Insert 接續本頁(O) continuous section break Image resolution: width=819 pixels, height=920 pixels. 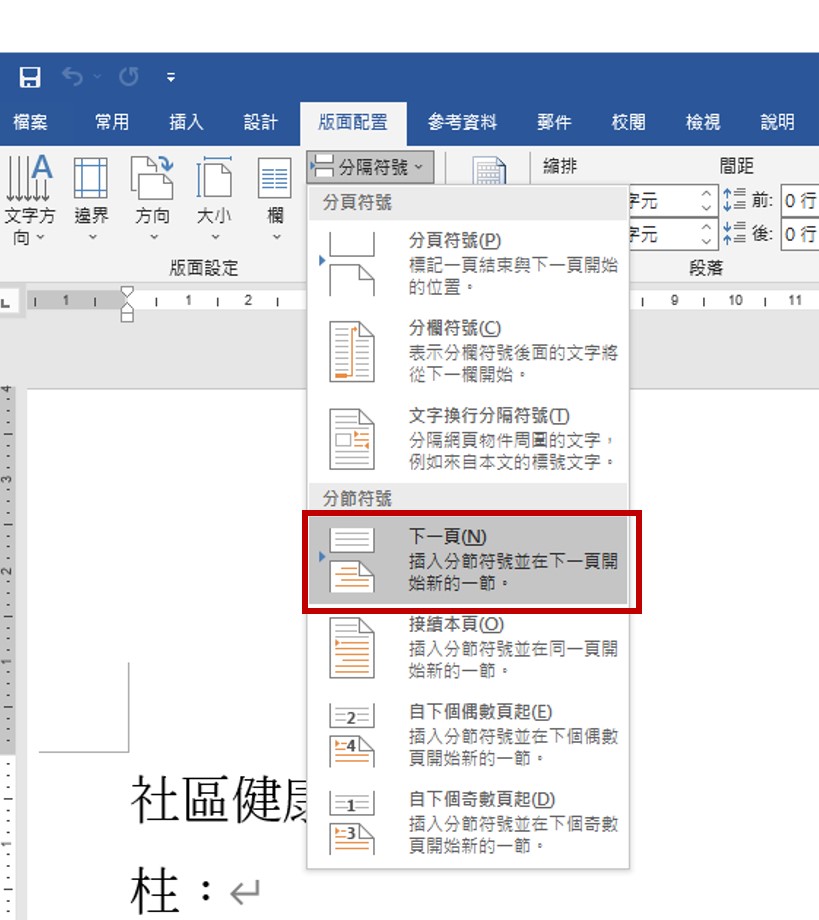point(468,647)
